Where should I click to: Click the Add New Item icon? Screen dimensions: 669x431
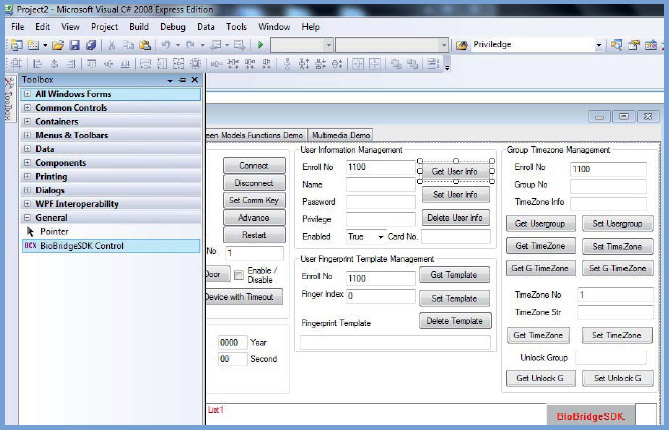(x=33, y=44)
